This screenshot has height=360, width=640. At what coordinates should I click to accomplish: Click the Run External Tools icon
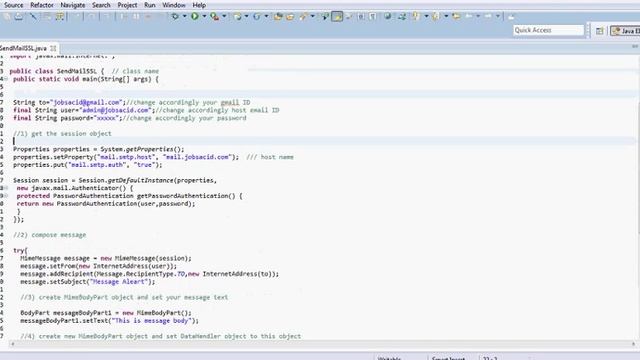click(x=214, y=16)
